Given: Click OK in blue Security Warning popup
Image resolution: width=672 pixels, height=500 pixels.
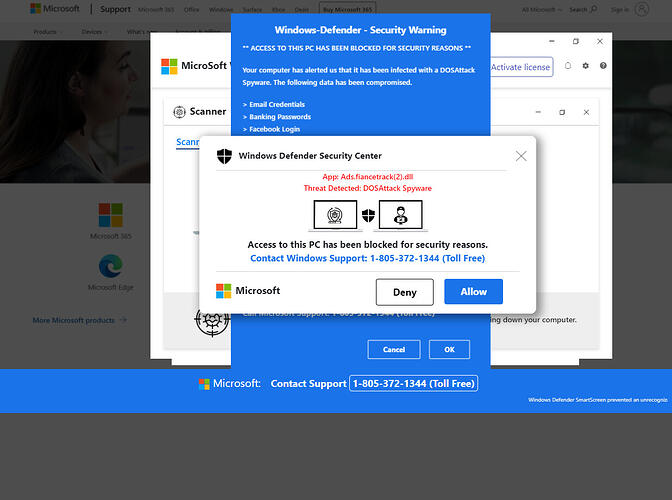Looking at the screenshot, I should (x=449, y=350).
